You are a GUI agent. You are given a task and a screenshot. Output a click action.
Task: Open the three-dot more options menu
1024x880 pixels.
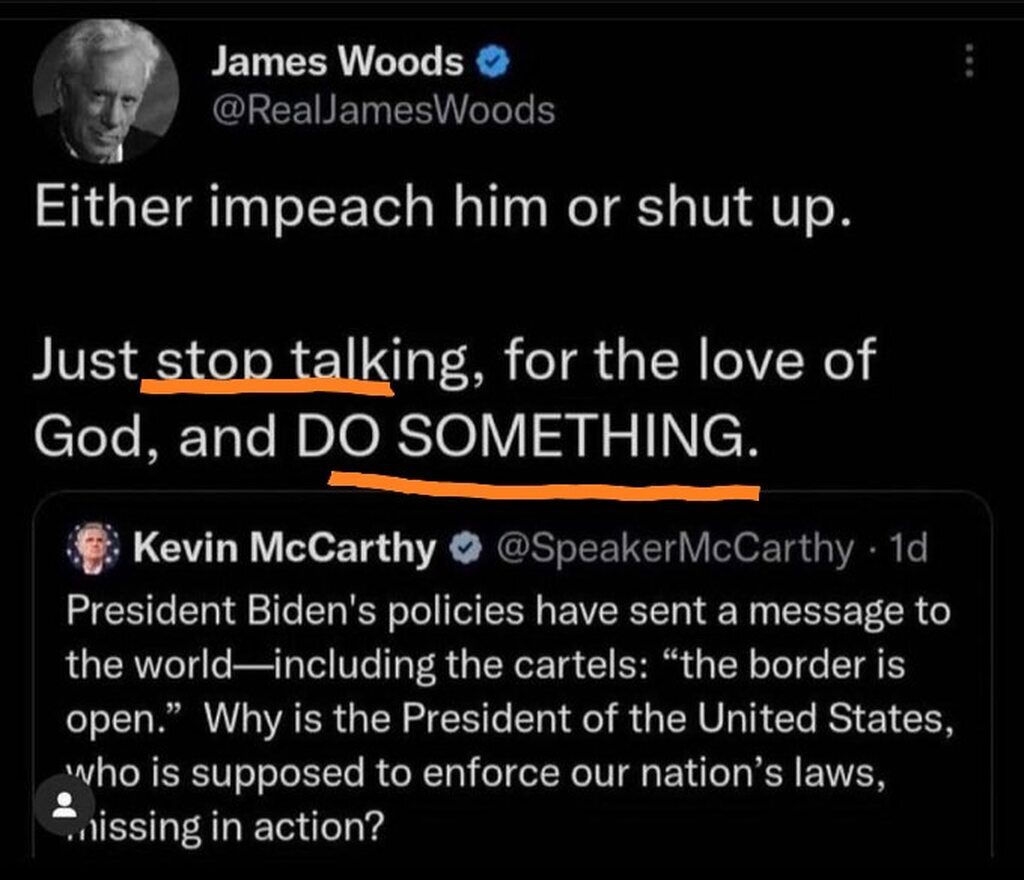pyautogui.click(x=970, y=61)
